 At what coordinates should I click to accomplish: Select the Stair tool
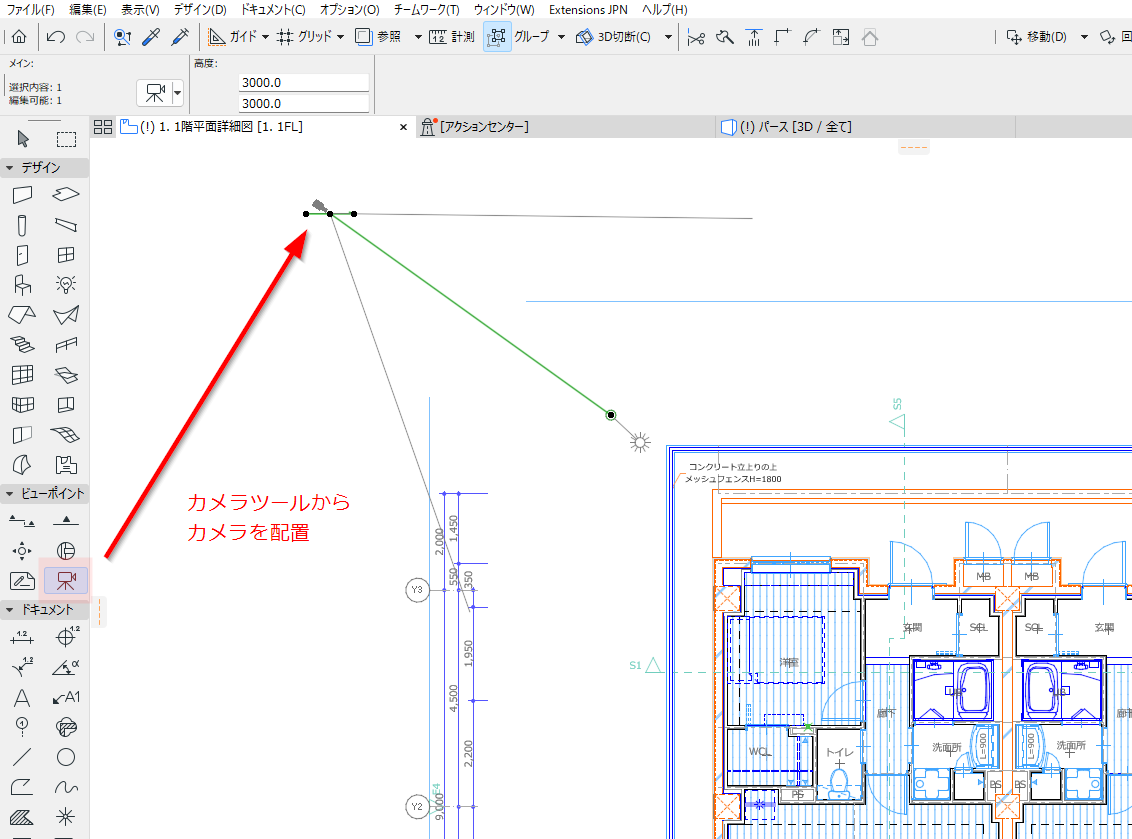point(22,345)
